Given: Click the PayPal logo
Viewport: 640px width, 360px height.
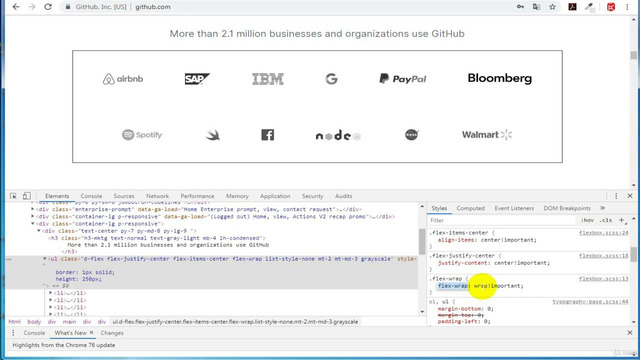Looking at the screenshot, I should point(403,78).
